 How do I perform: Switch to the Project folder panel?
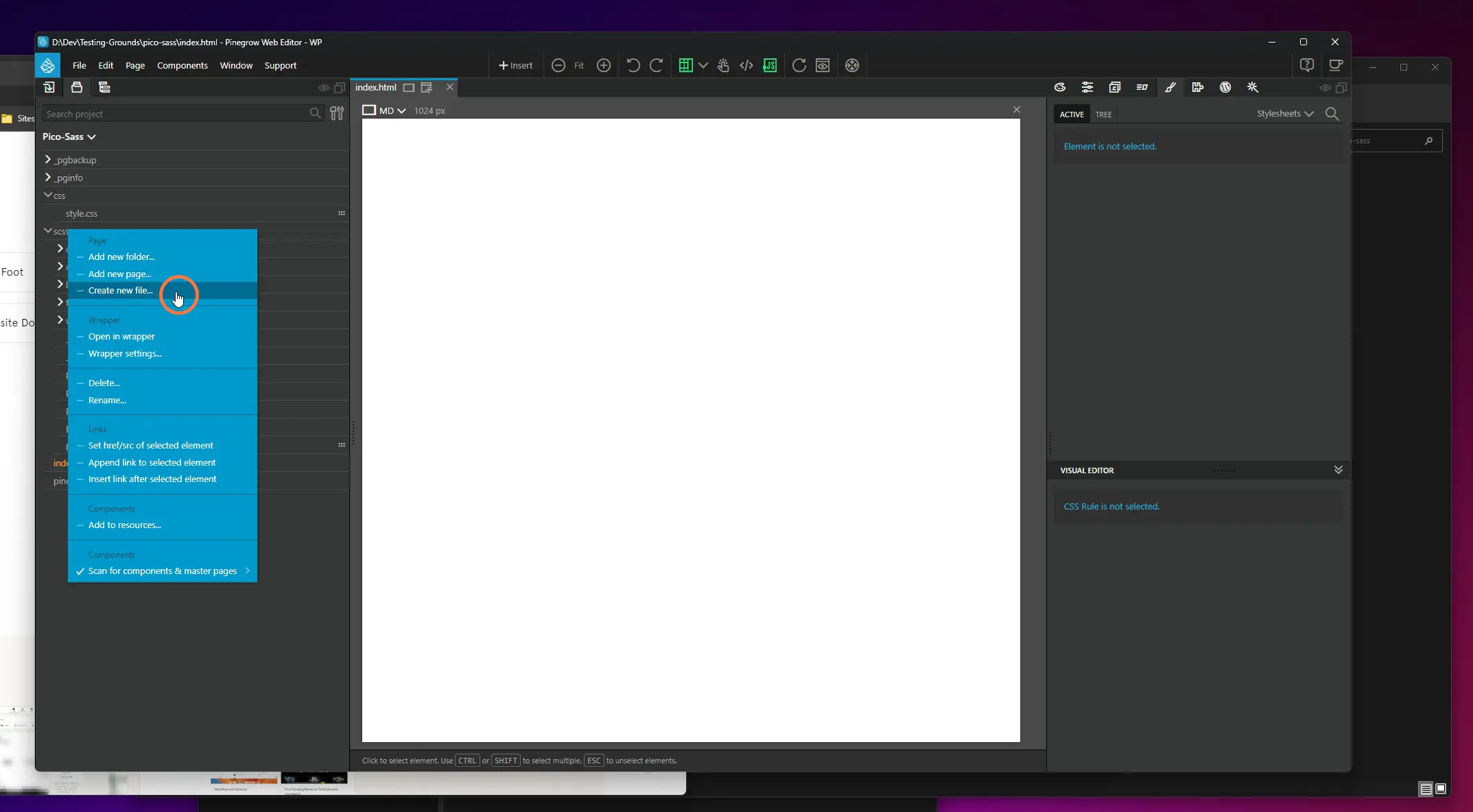click(x=77, y=87)
